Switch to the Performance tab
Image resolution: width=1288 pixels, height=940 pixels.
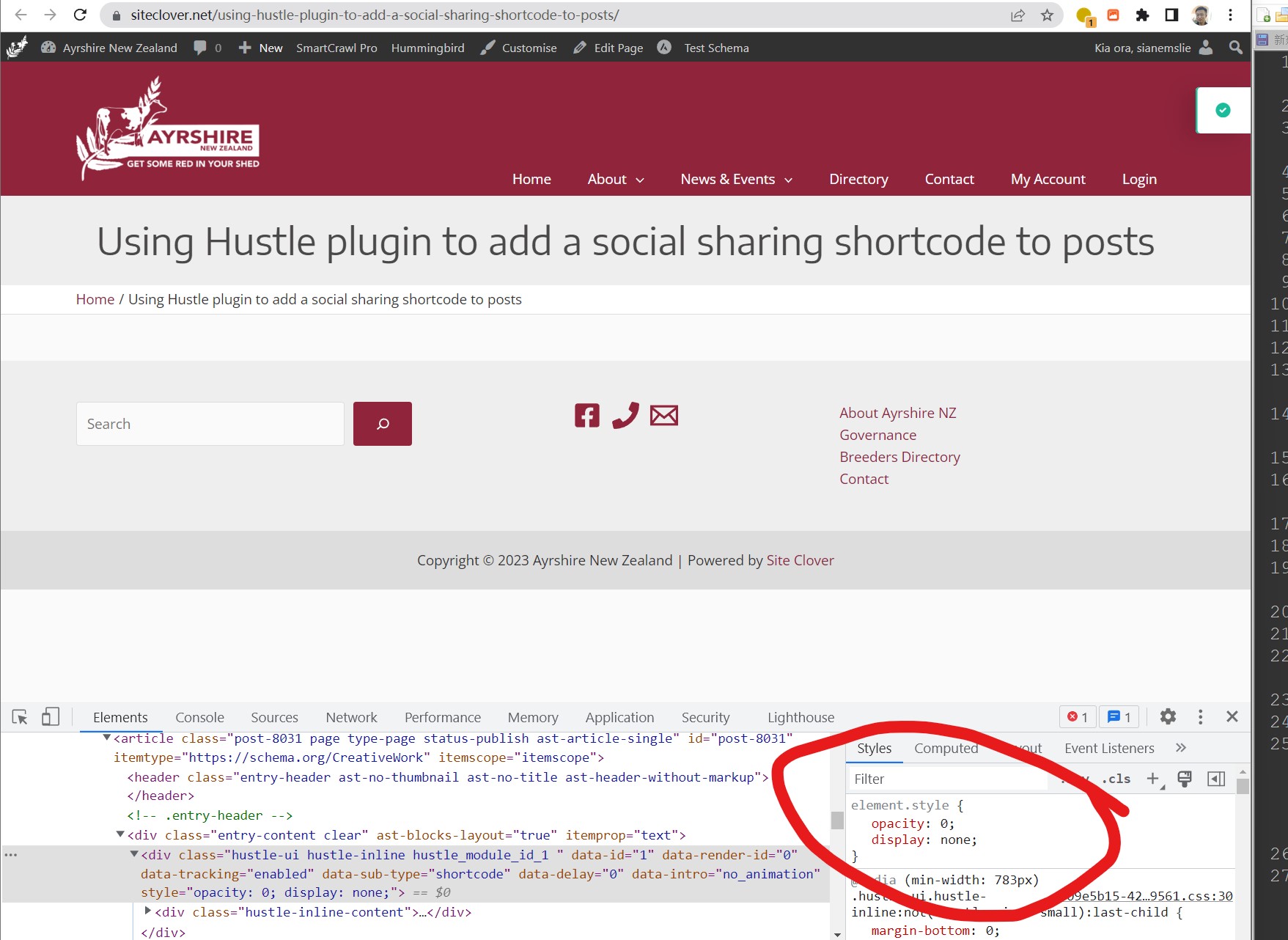tap(443, 718)
